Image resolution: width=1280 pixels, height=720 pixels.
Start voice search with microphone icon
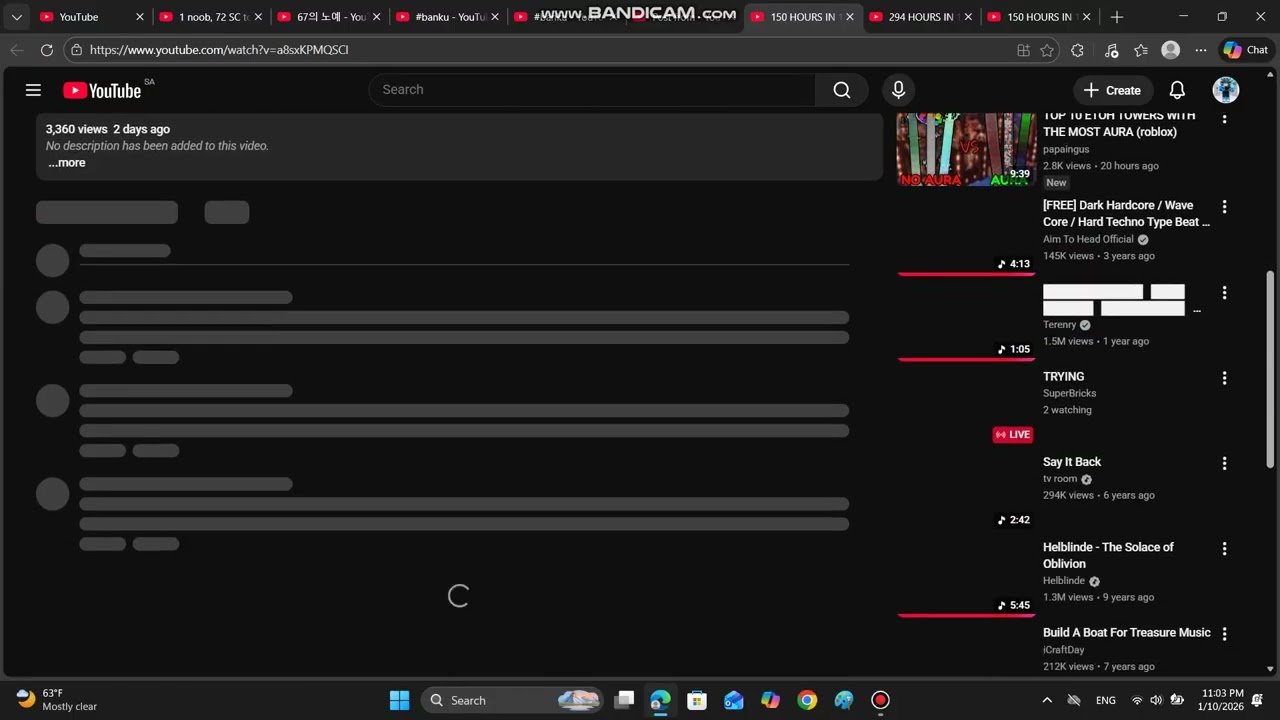898,90
